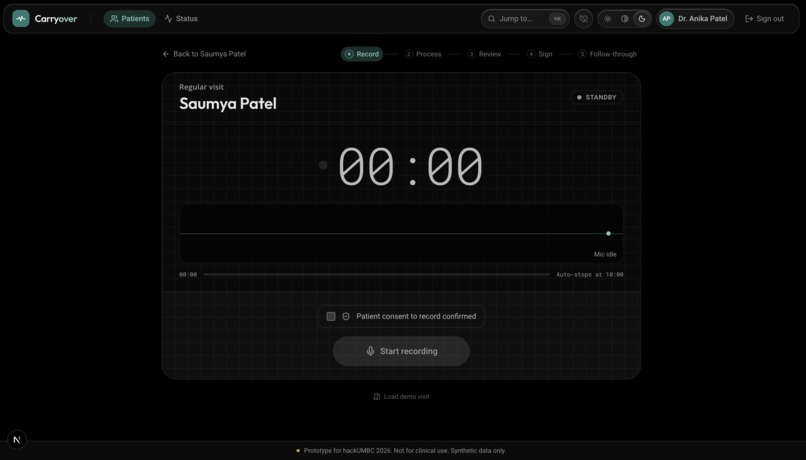Click the 'Mic idle' label
The height and width of the screenshot is (460, 806).
click(605, 254)
